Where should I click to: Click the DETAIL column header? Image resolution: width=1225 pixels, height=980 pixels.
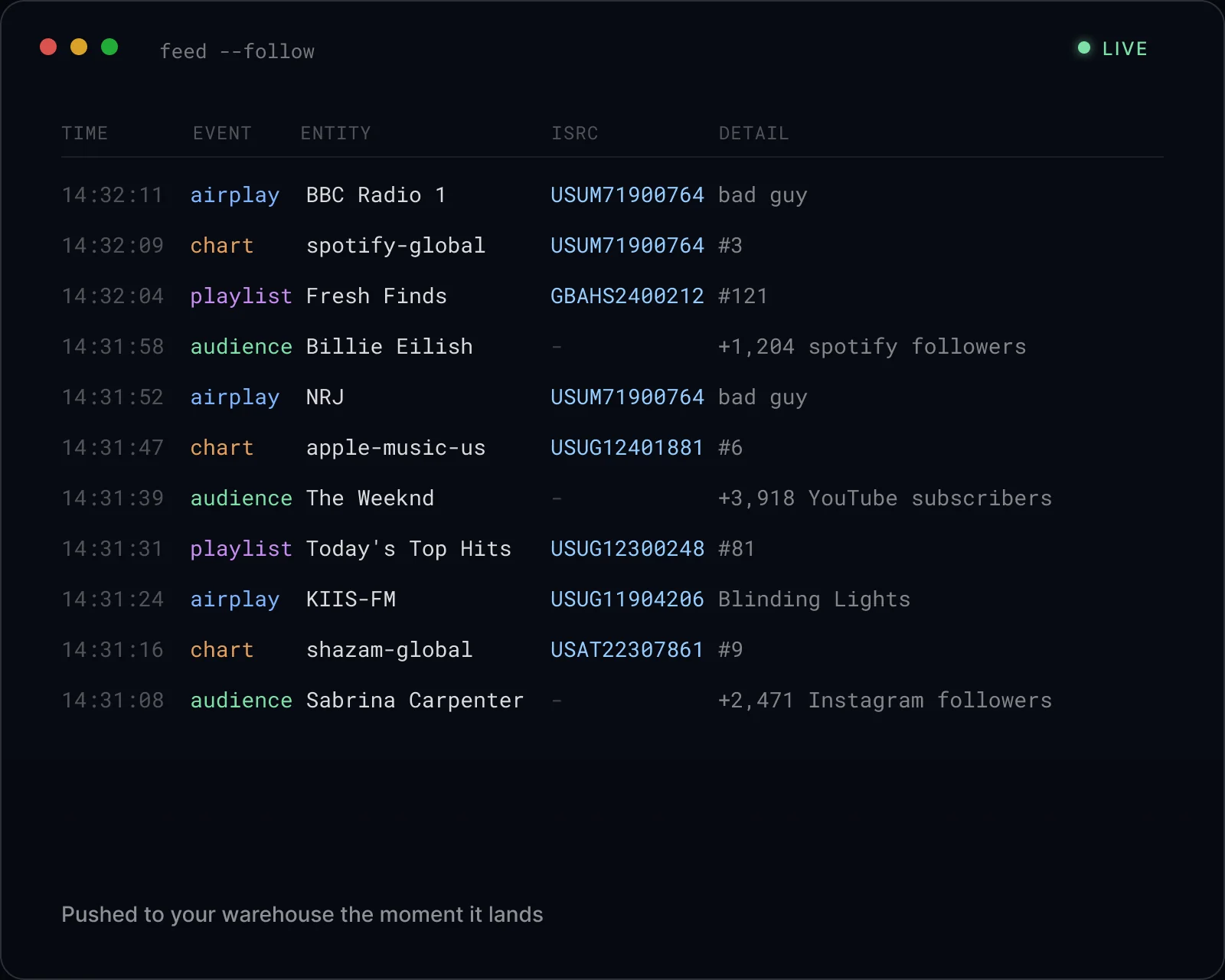click(753, 133)
